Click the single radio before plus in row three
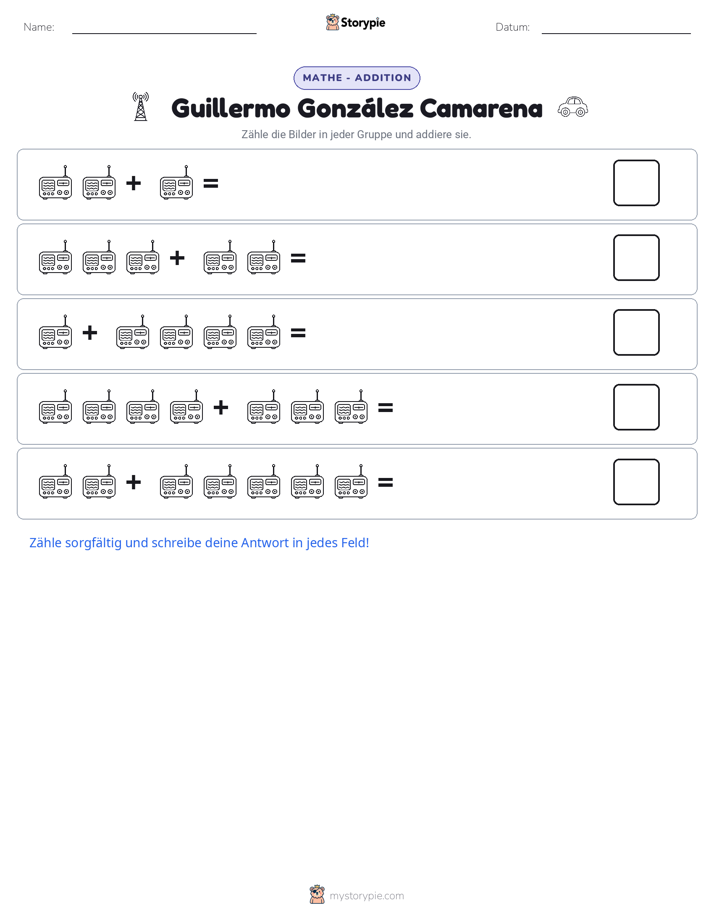The image size is (714, 924). 55,332
